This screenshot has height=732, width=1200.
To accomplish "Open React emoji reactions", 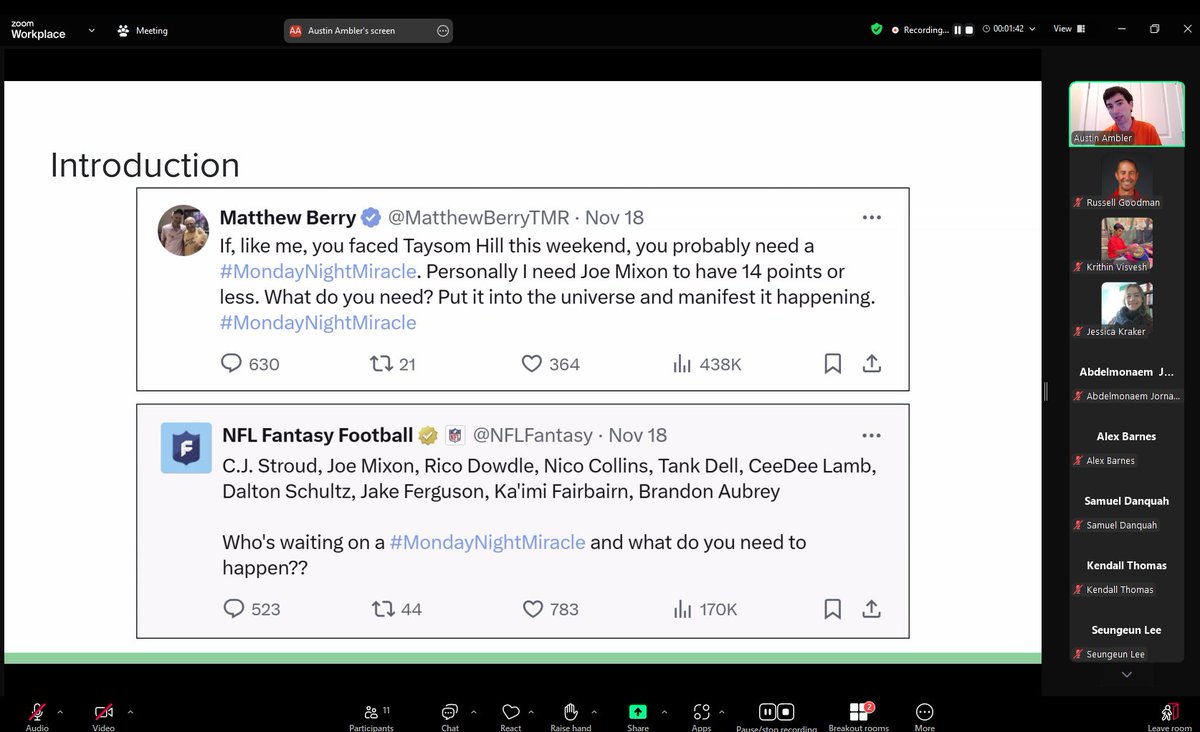I will [x=511, y=716].
